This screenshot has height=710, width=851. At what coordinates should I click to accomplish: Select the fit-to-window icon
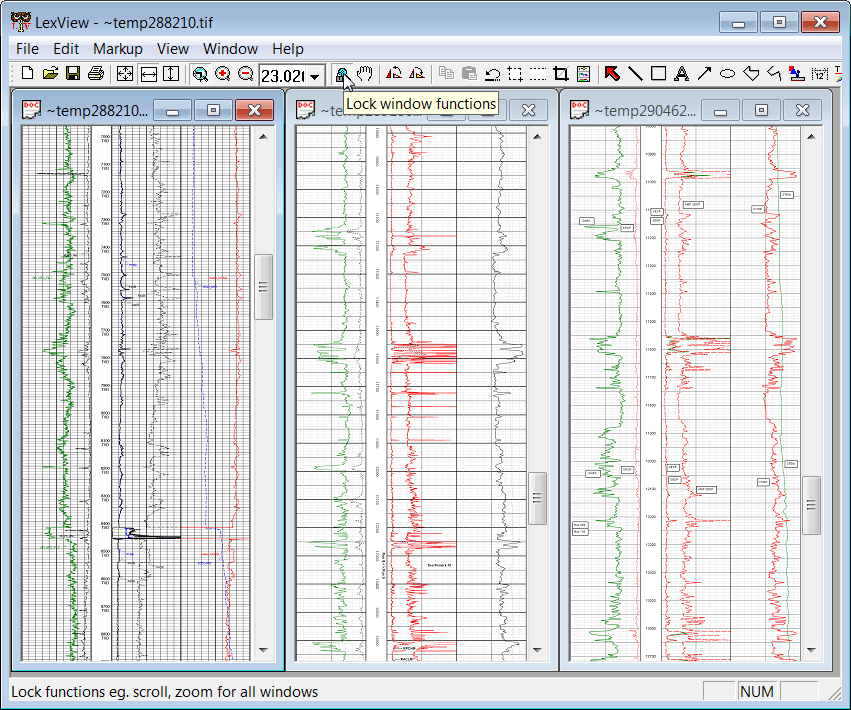coord(125,74)
